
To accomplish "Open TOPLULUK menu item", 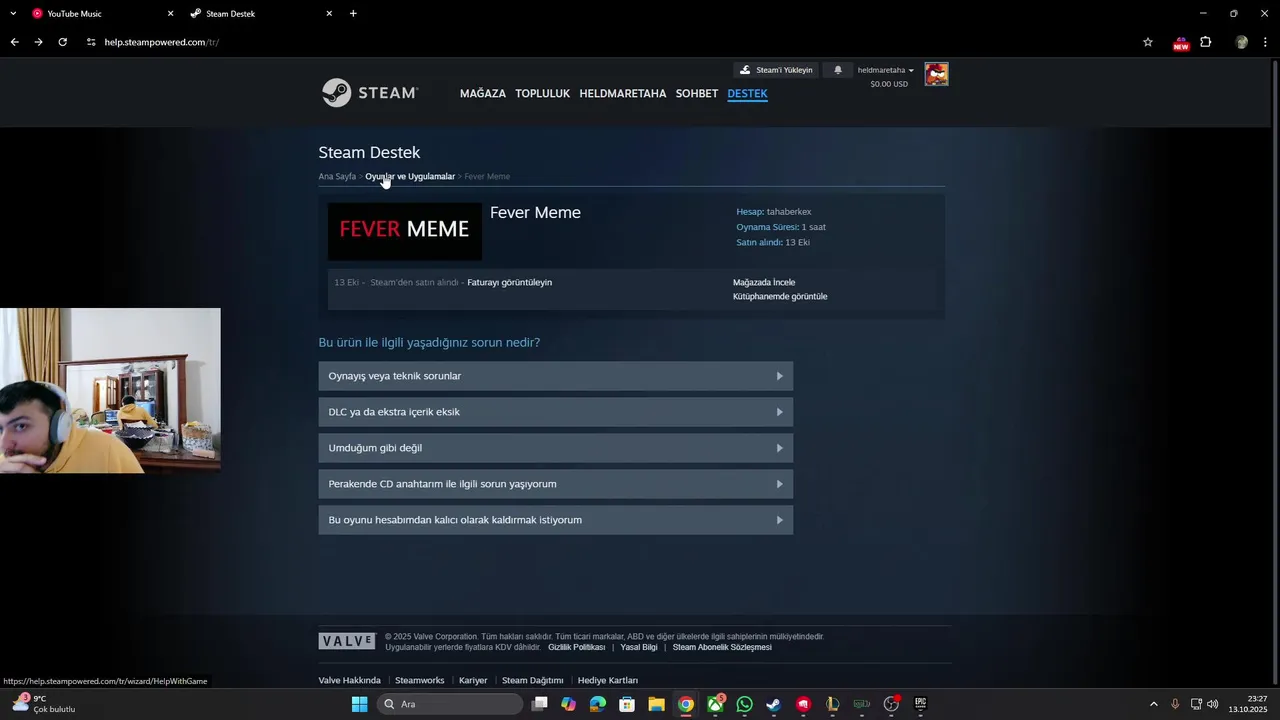I will click(x=542, y=93).
